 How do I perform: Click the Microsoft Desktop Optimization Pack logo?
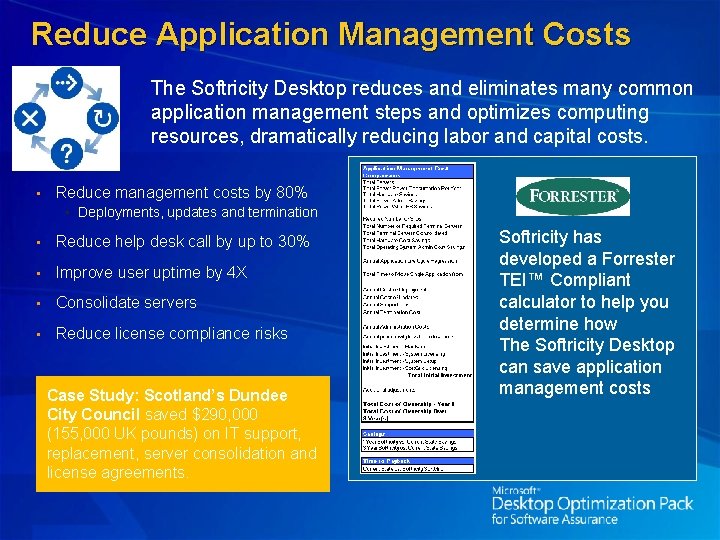pos(592,506)
